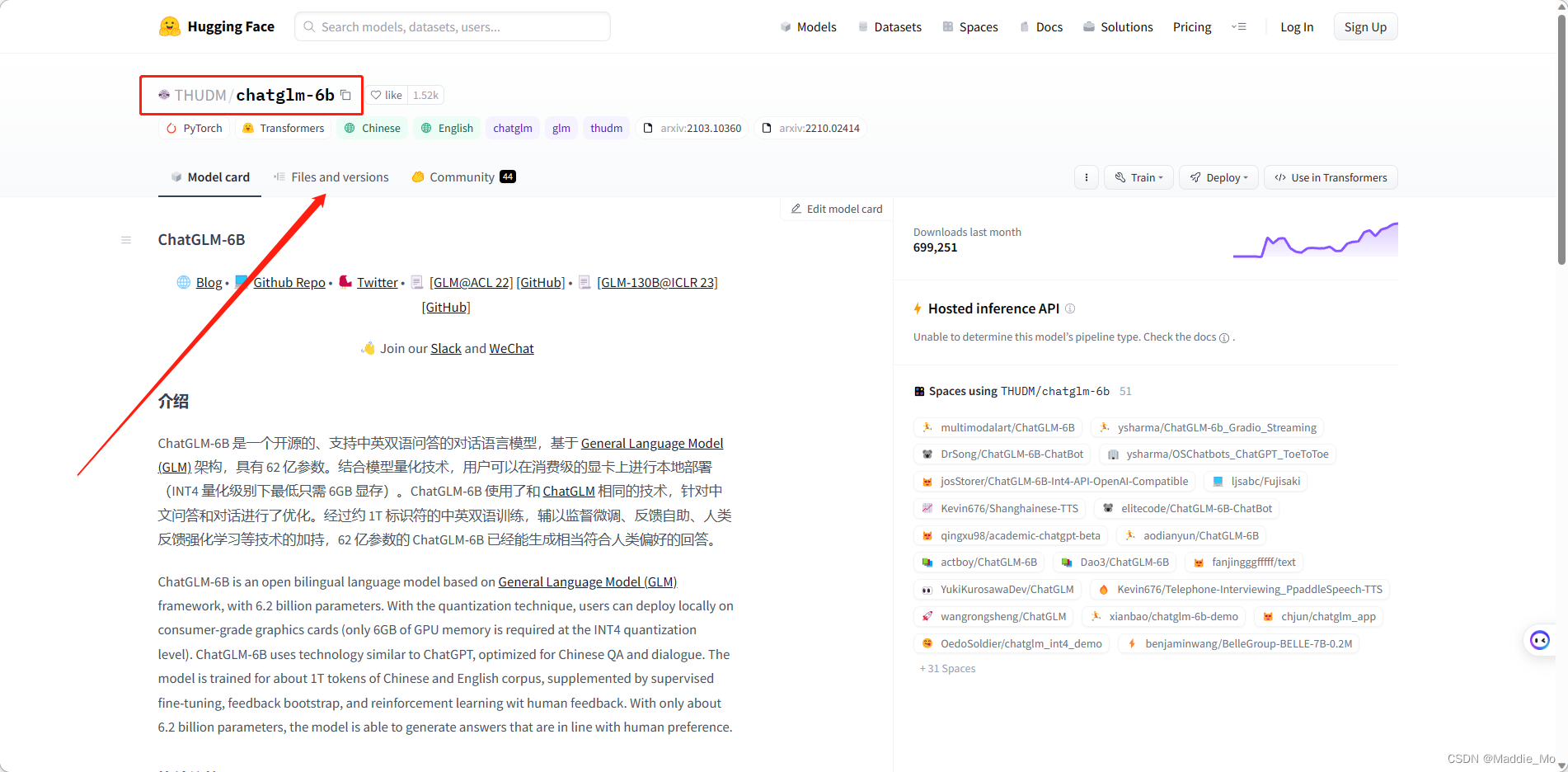The image size is (1568, 772).
Task: Click the glm tag
Action: click(x=561, y=128)
